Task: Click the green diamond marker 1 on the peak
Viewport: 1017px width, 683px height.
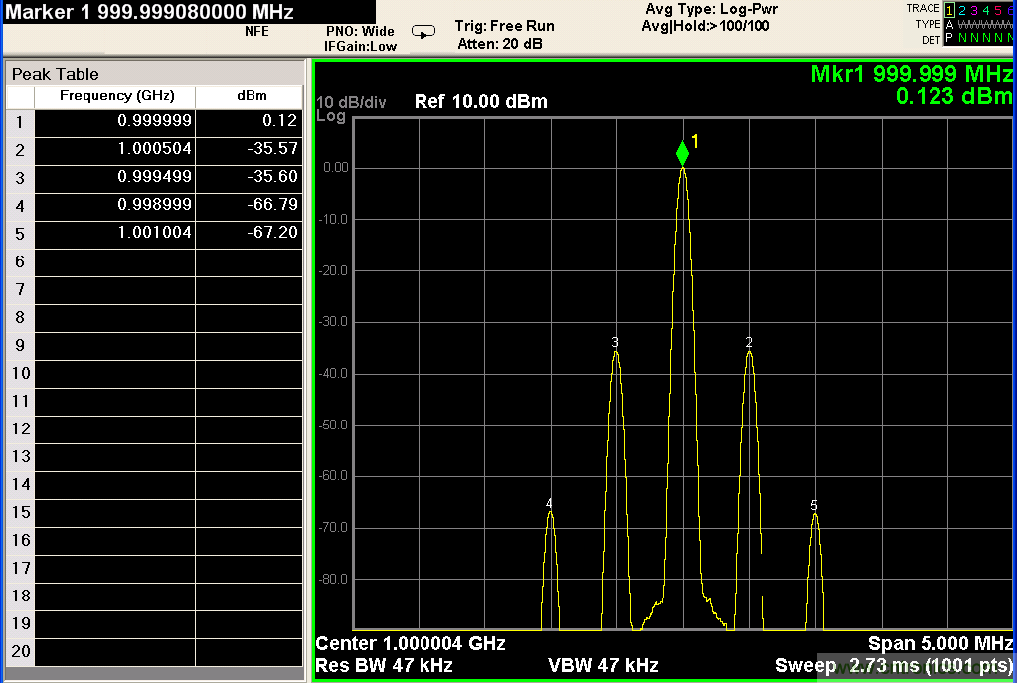Action: click(x=682, y=153)
